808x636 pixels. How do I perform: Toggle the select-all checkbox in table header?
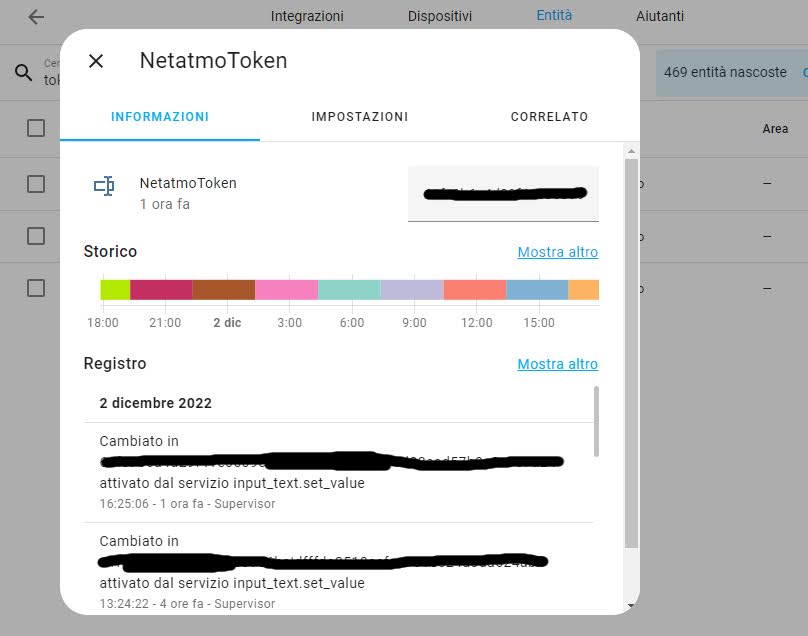(x=36, y=128)
